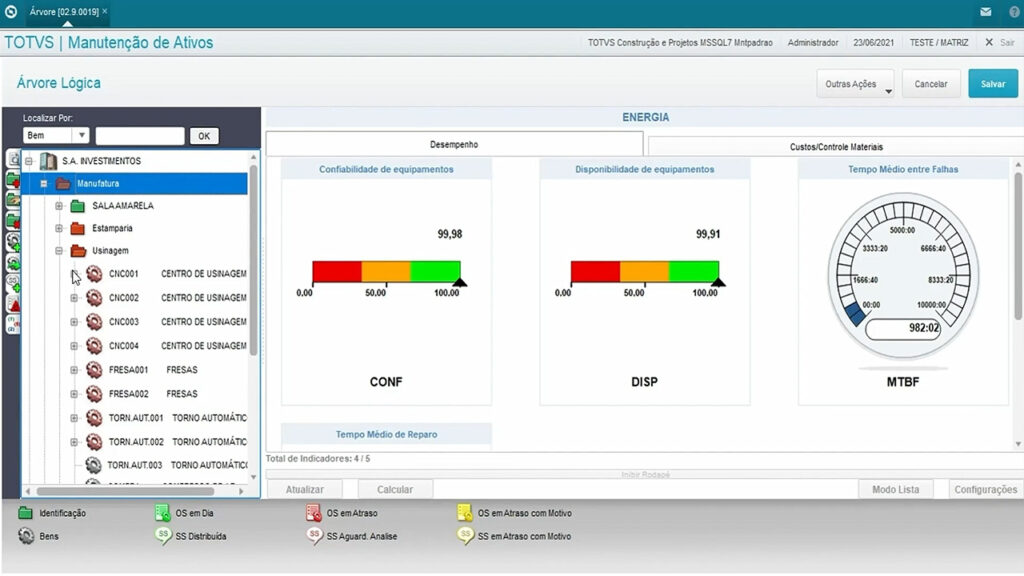Screen dimensions: 1024x576
Task: Click the green SALA AMARELA folder icon
Action: pyautogui.click(x=78, y=206)
